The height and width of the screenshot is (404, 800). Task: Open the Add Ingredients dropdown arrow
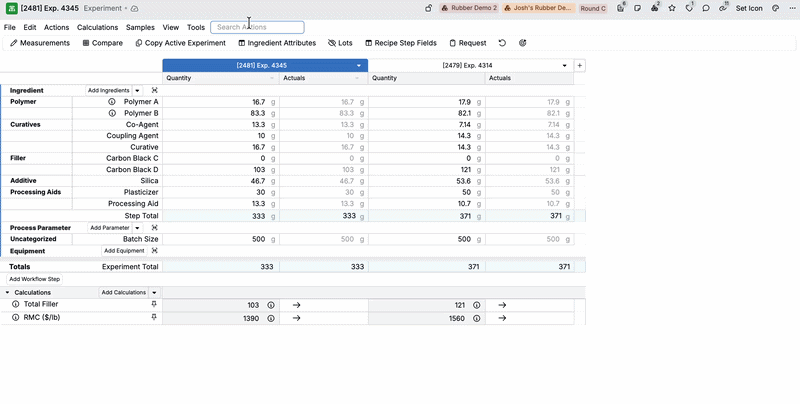coord(138,90)
